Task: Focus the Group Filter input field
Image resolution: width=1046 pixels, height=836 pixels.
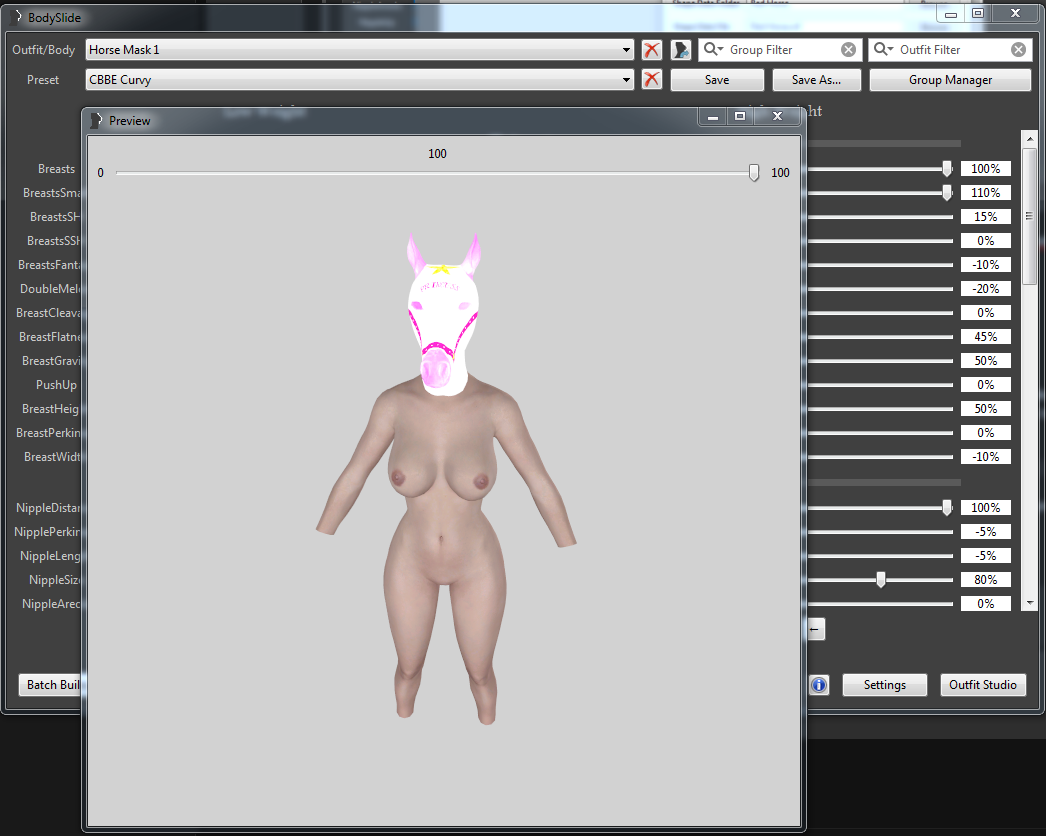Action: click(x=782, y=50)
